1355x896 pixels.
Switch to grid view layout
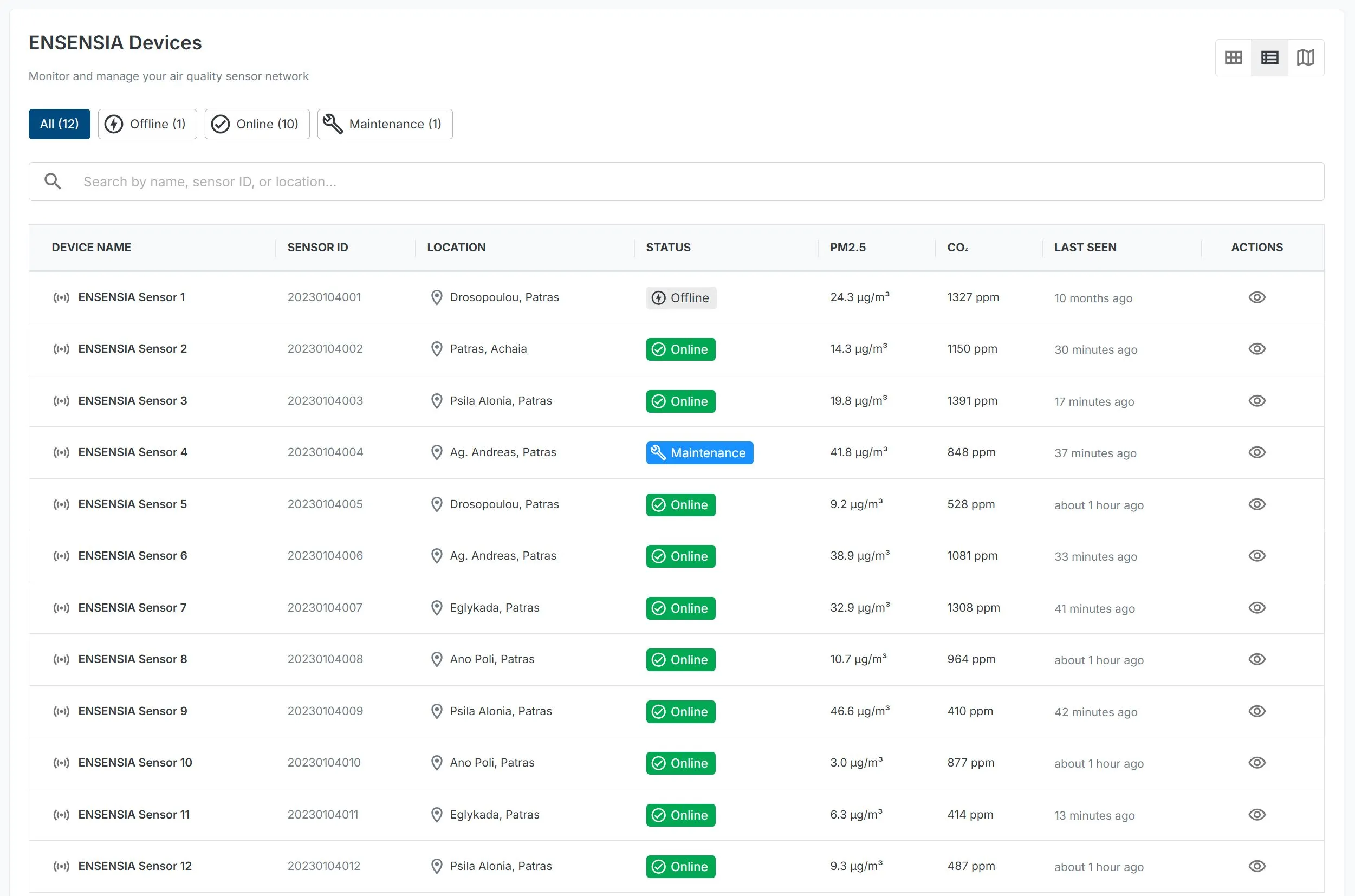coord(1233,58)
